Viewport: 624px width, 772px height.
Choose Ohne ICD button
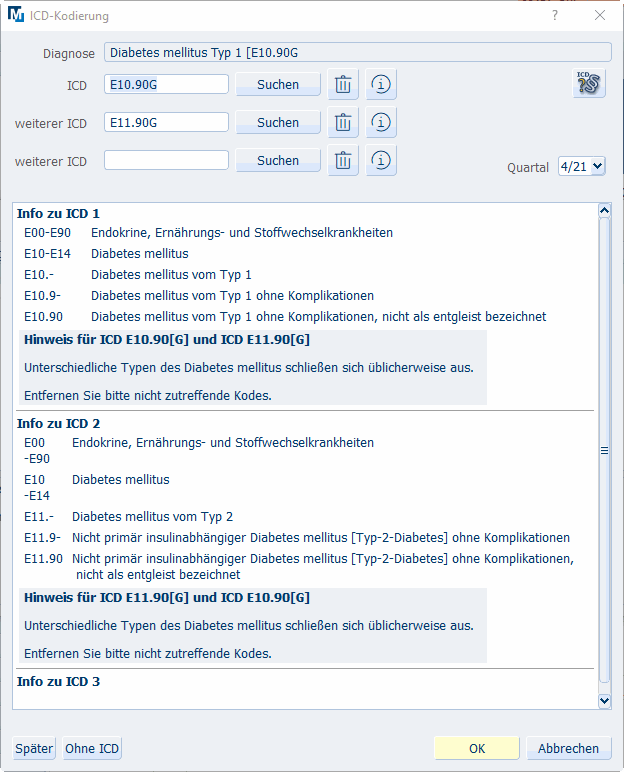92,748
